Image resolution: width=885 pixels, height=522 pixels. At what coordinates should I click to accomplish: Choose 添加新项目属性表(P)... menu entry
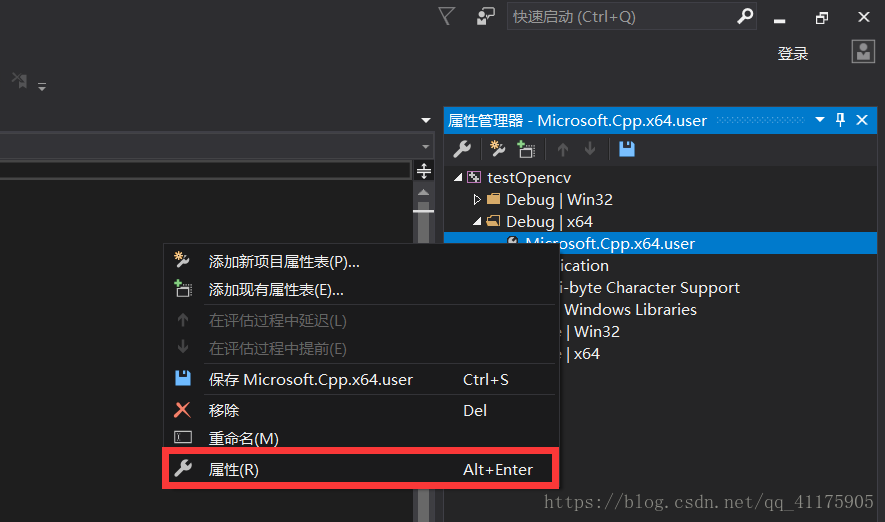click(x=361, y=262)
